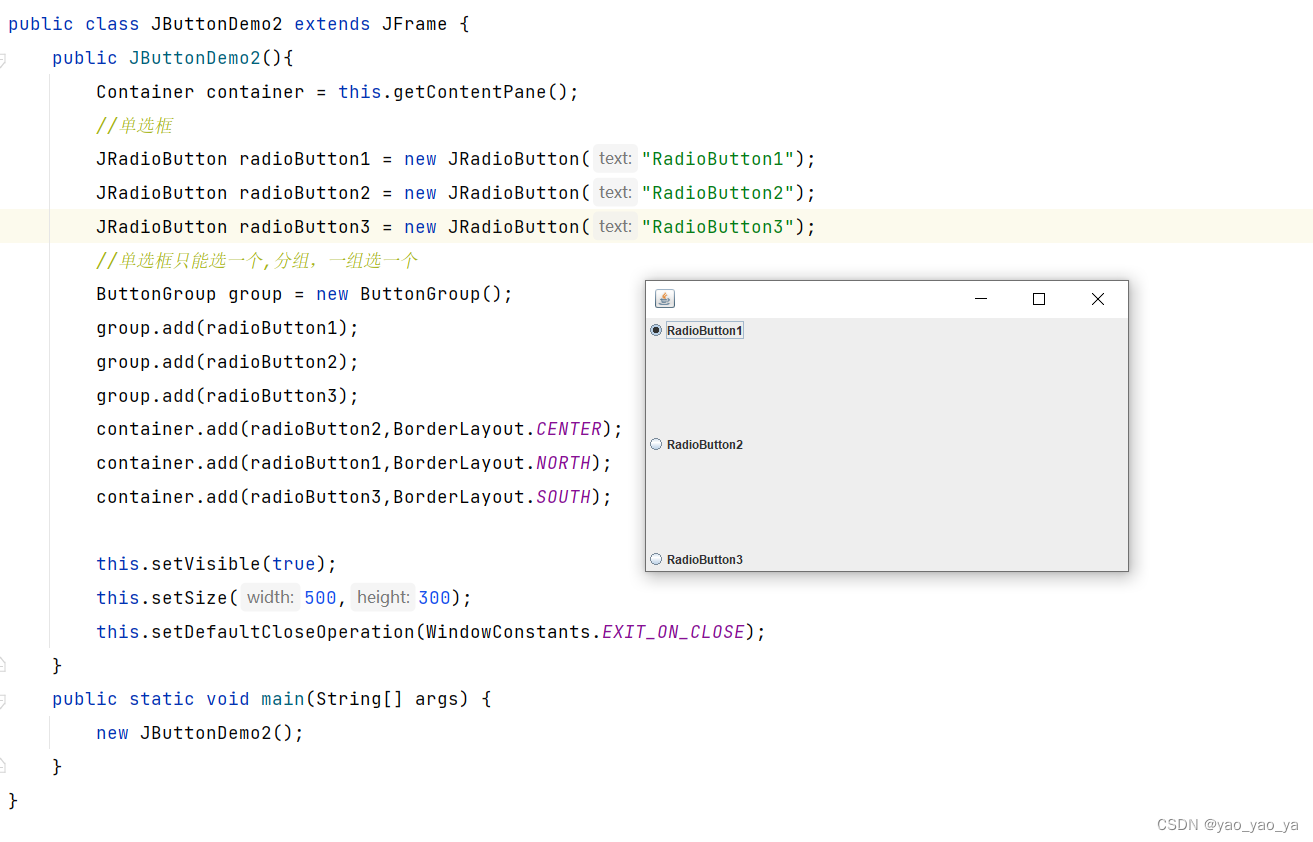Image resolution: width=1313 pixels, height=842 pixels.
Task: Click the group.add(radioButton3) line
Action: pyautogui.click(x=227, y=396)
